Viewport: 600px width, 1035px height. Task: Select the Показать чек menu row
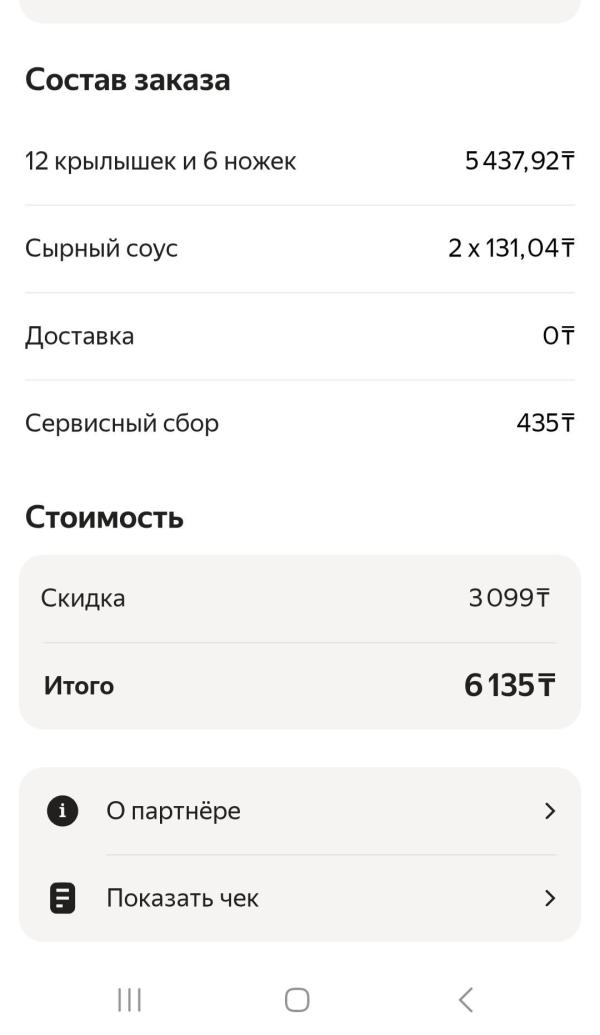click(x=300, y=898)
